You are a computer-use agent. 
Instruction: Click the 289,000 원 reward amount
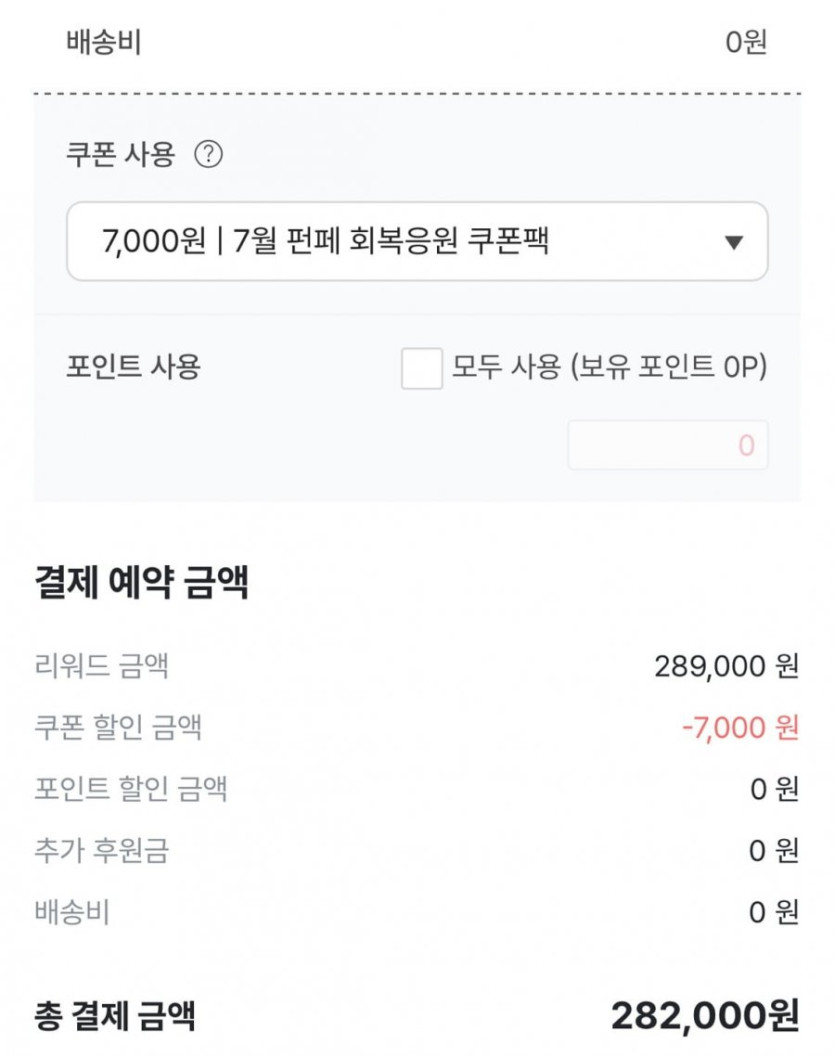pos(726,666)
